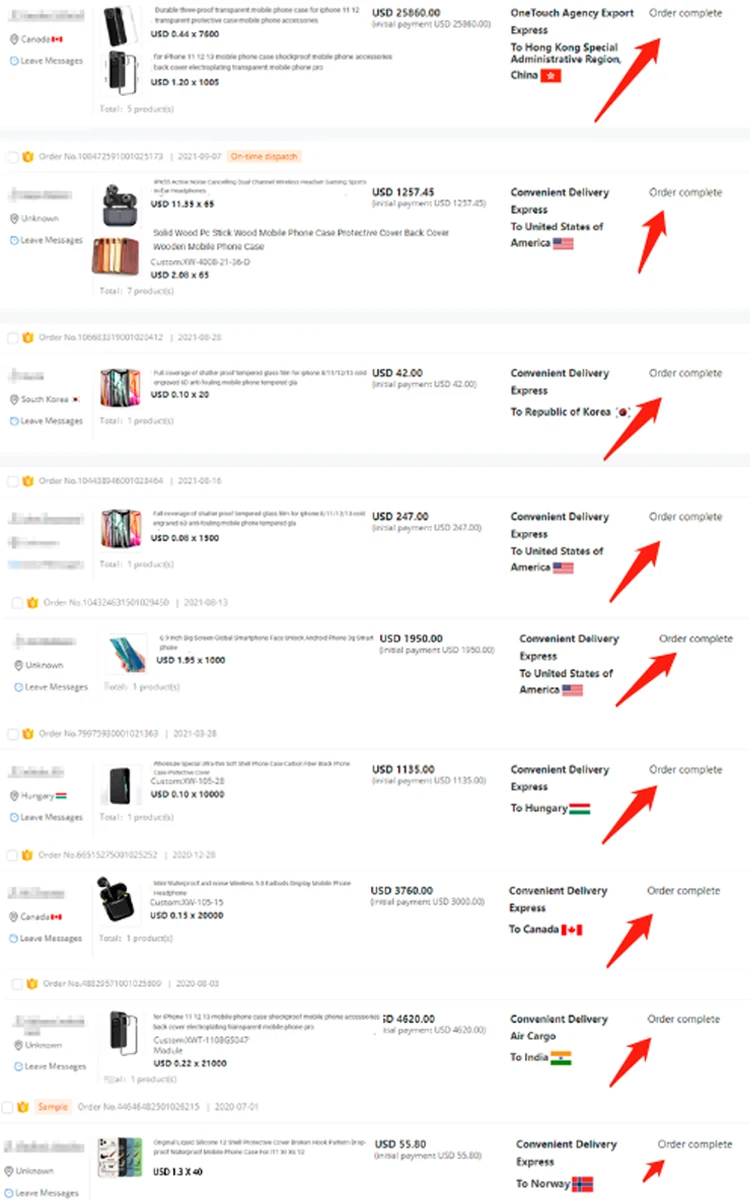Check the box for the 2021-03-28 order
Image resolution: width=750 pixels, height=1200 pixels.
(x=13, y=734)
